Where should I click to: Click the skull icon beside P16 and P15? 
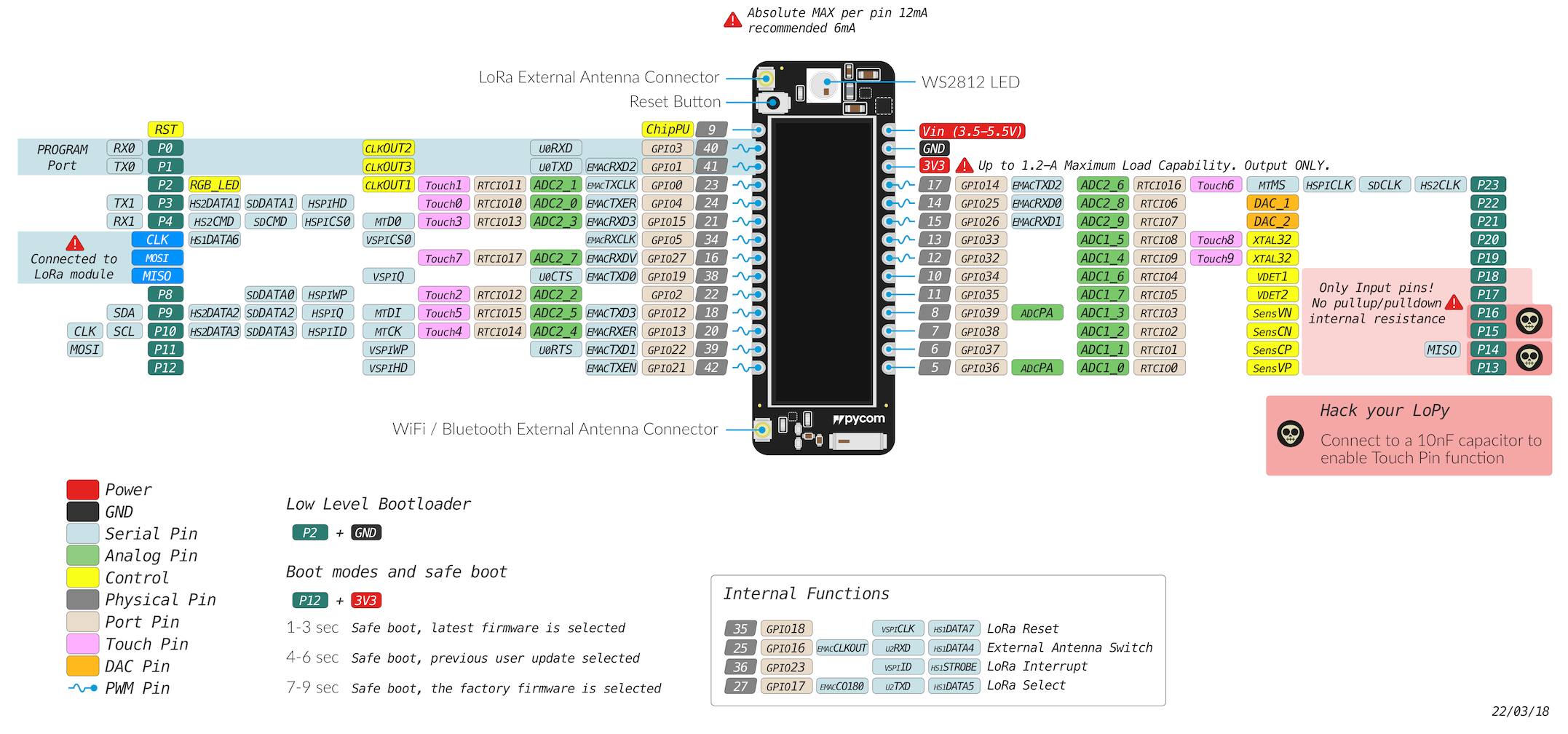(x=1529, y=321)
